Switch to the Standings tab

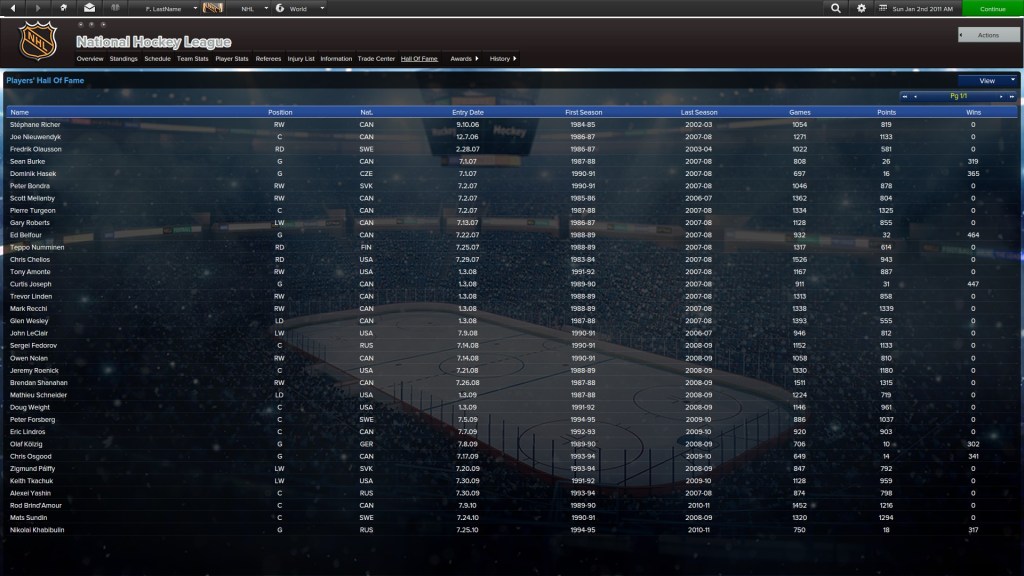pos(124,59)
